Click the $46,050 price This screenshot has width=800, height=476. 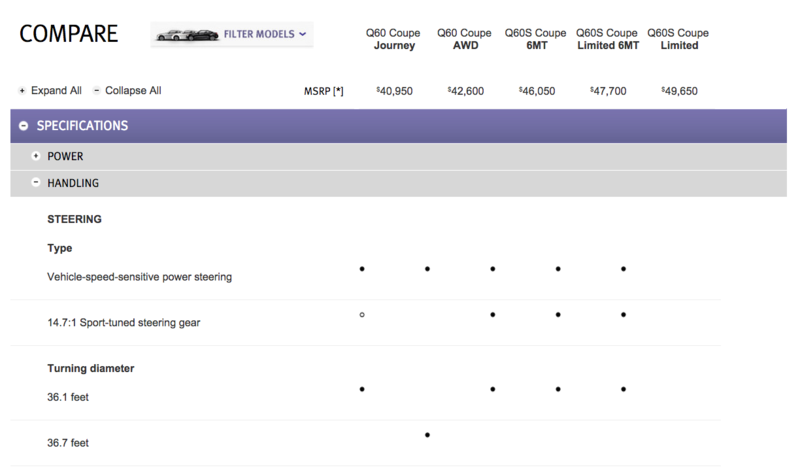click(x=537, y=91)
